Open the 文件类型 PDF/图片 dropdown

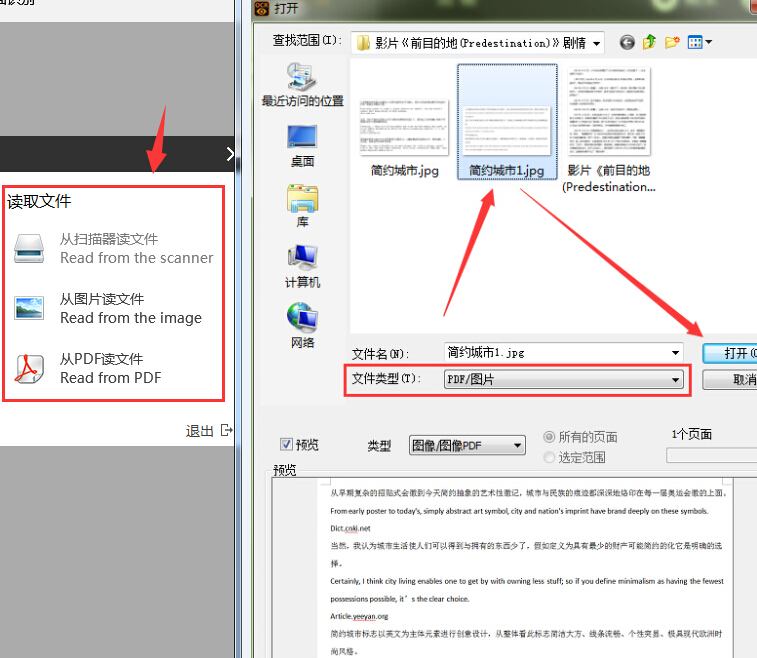click(x=563, y=379)
